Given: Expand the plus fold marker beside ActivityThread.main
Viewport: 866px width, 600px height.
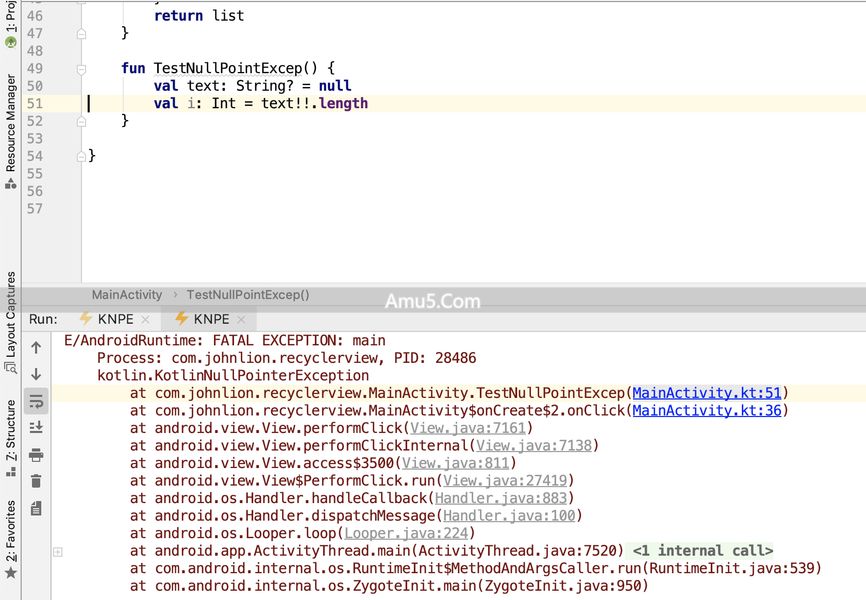Looking at the screenshot, I should [57, 551].
